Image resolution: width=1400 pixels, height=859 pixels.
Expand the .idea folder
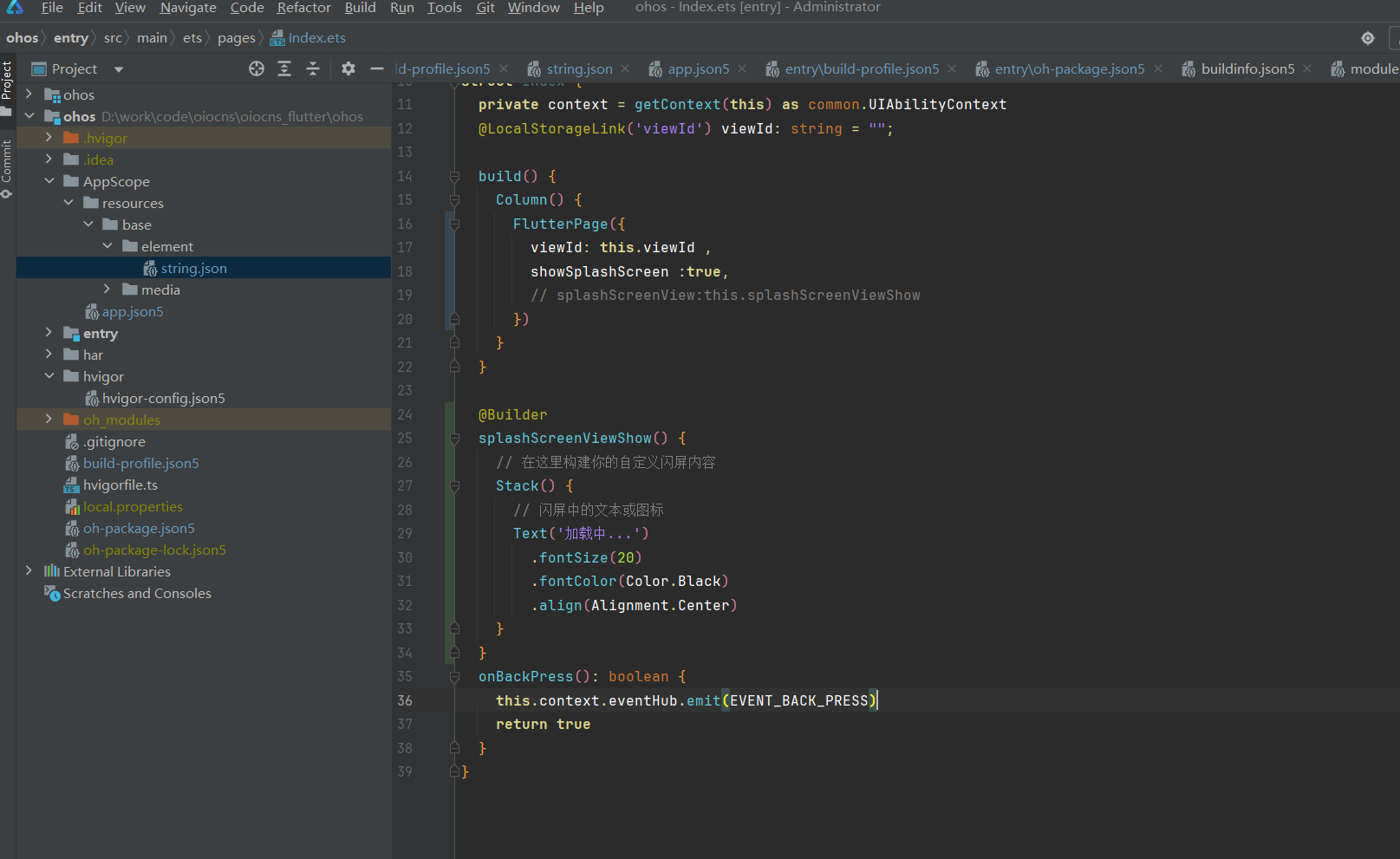point(49,159)
